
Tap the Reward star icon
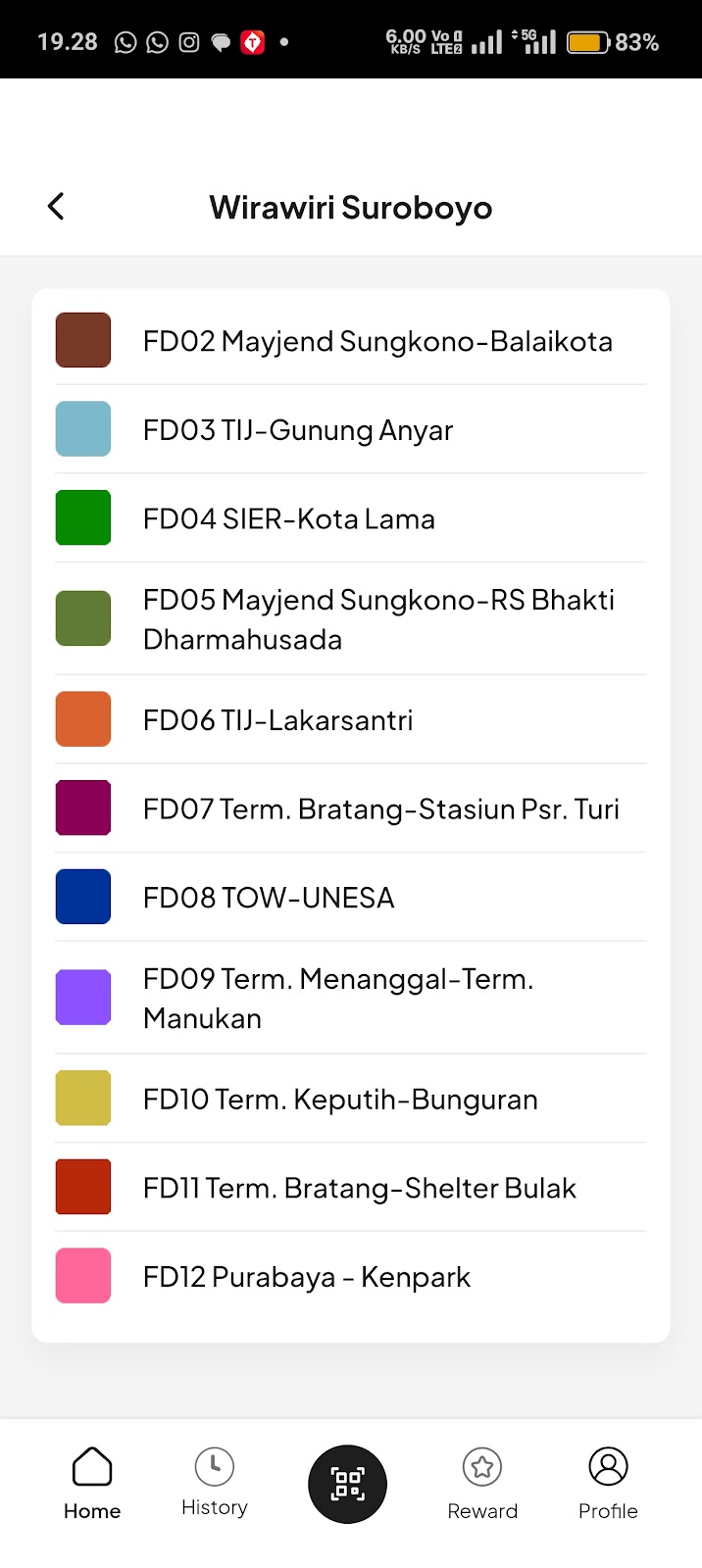coord(481,1467)
